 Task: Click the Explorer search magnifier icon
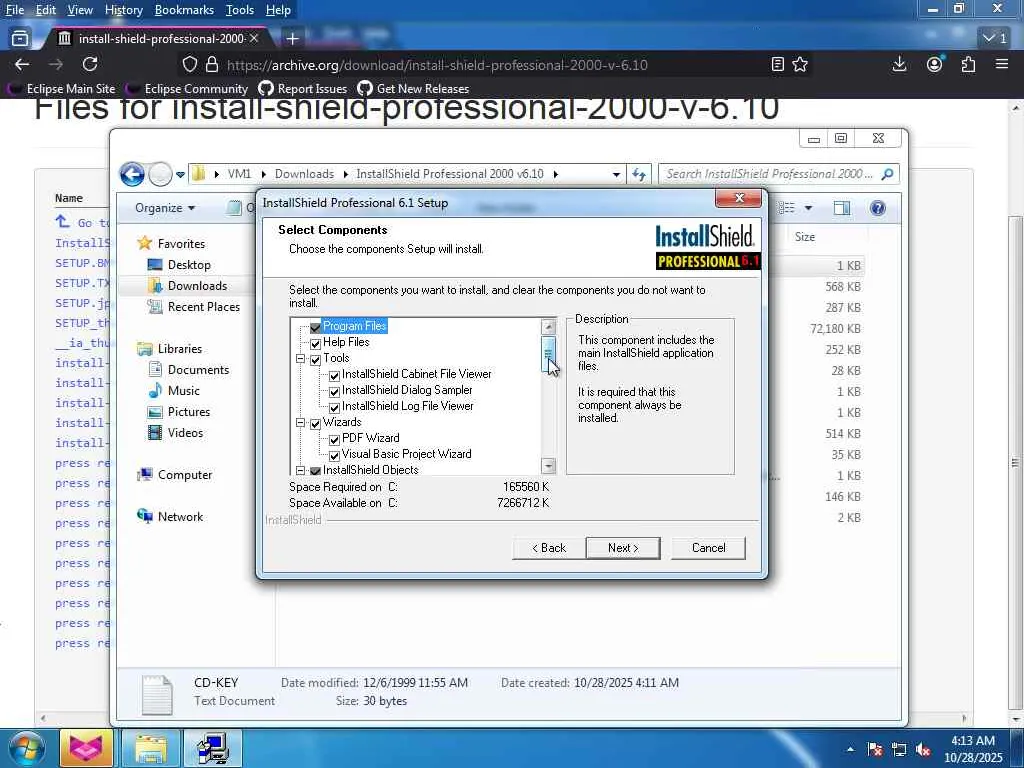coord(887,174)
